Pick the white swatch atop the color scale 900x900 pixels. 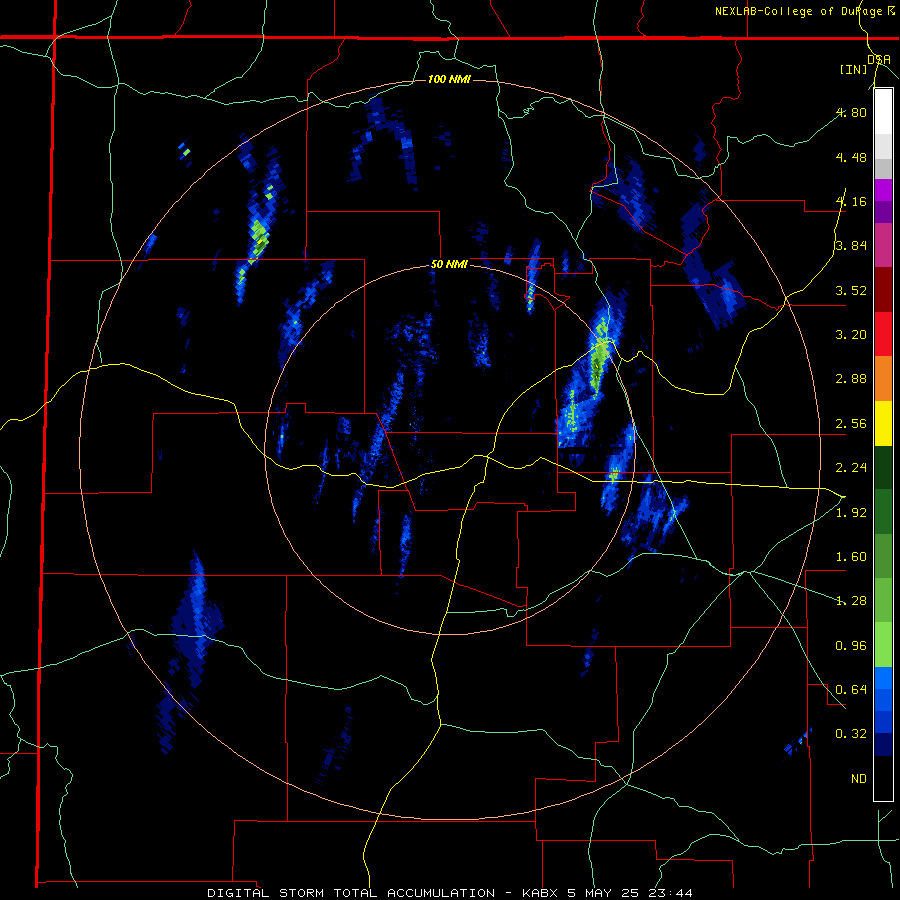883,112
